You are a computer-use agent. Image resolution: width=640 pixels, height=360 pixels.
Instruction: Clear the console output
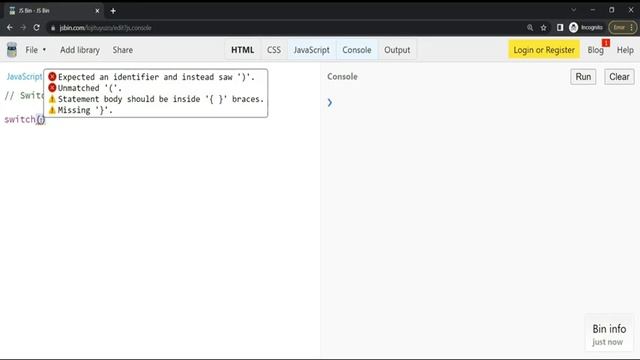coord(619,77)
